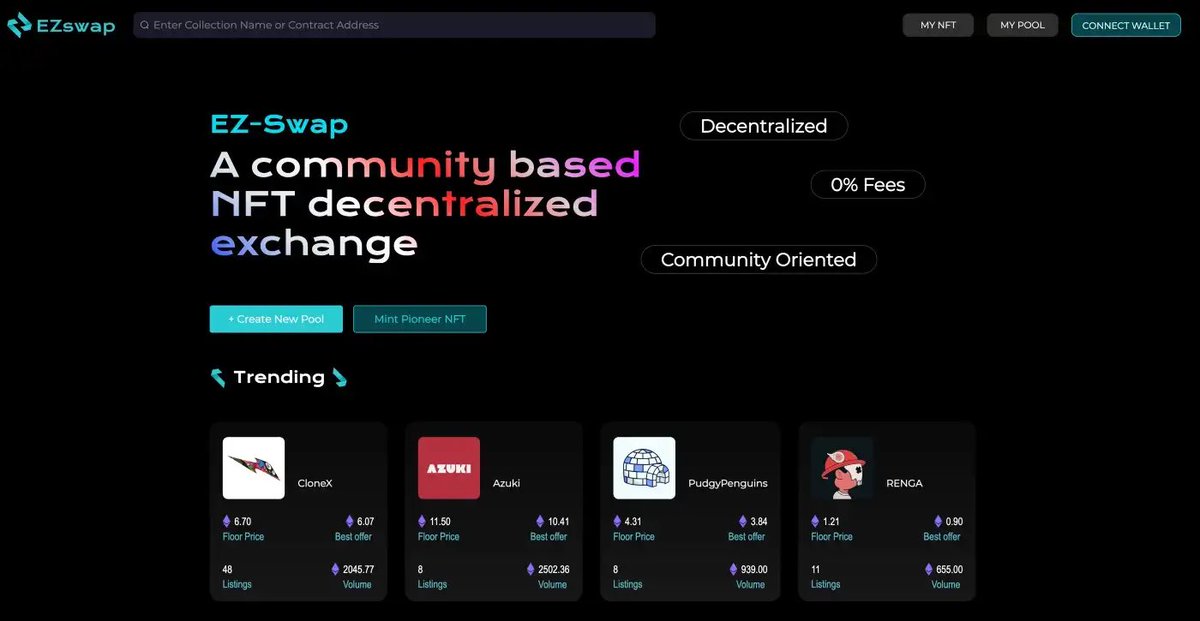Click PudgyPenguins floor price value 4.31
1200x621 pixels.
pos(634,522)
